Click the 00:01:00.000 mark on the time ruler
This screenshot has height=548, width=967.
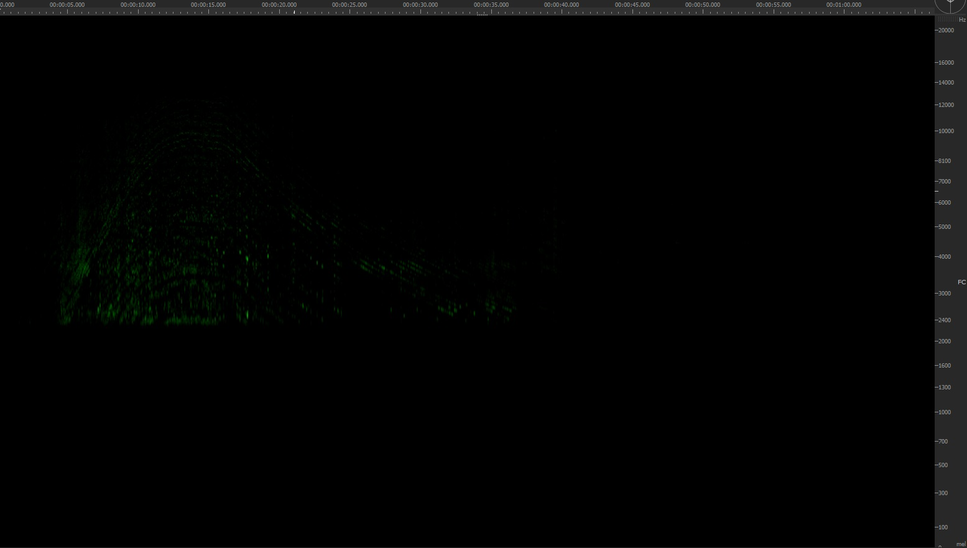(x=843, y=5)
